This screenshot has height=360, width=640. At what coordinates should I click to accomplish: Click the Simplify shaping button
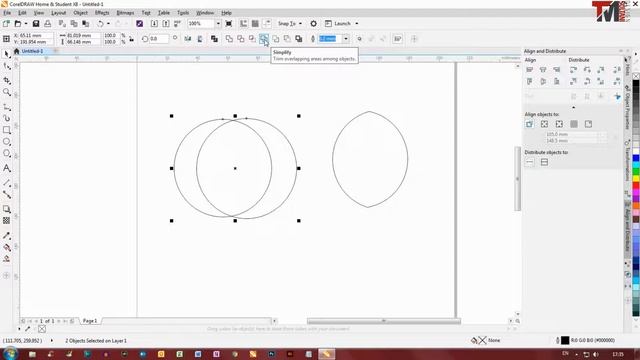coord(264,39)
